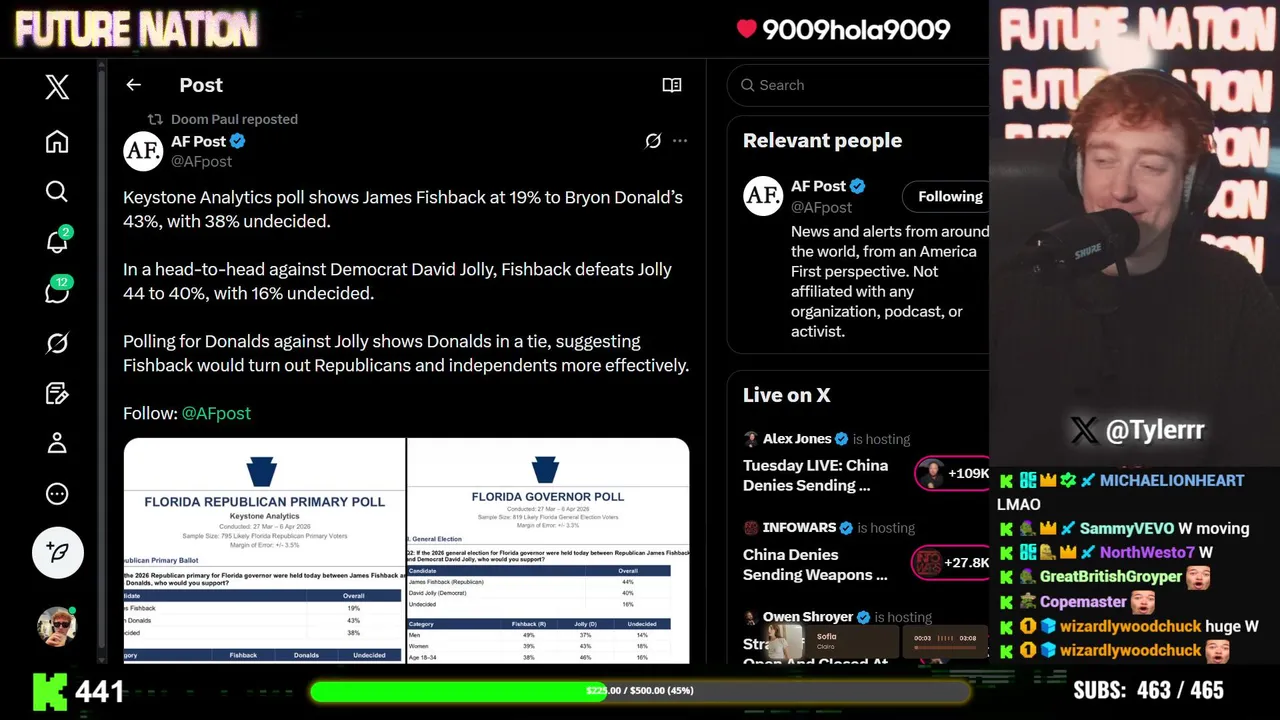The image size is (1280, 720).
Task: Open Messages icon with 12 badge
Action: pos(57,292)
